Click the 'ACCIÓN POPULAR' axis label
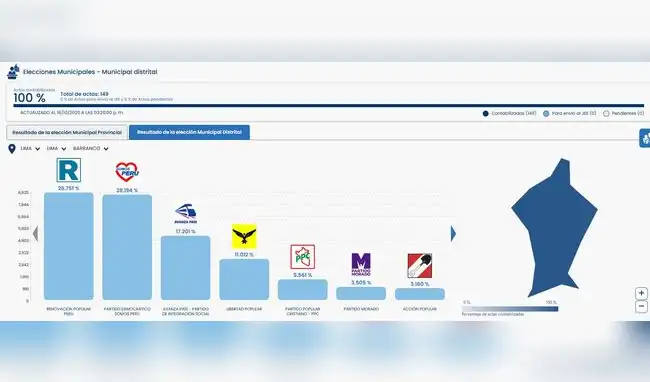Viewport: 650px width, 382px height. click(x=420, y=309)
